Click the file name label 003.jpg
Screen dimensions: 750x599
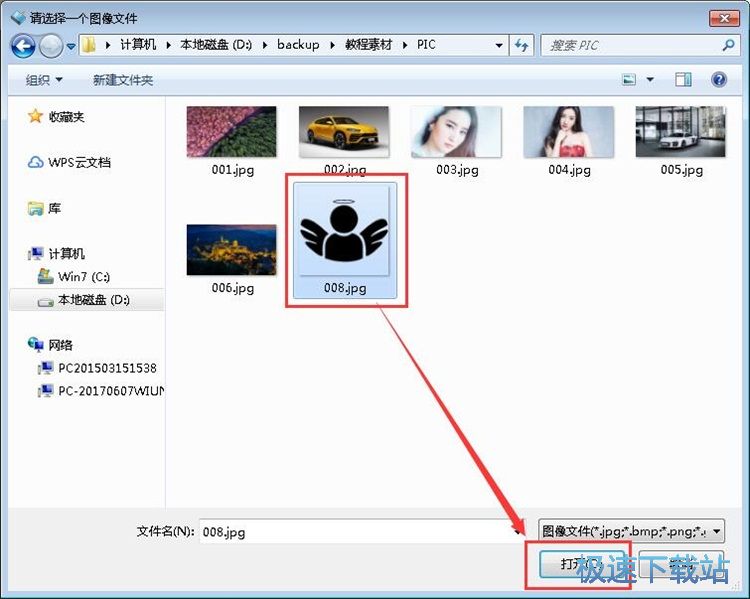[x=457, y=170]
